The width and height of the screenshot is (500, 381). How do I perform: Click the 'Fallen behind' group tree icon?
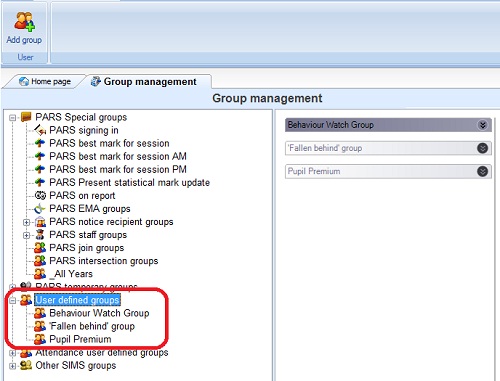tap(40, 326)
